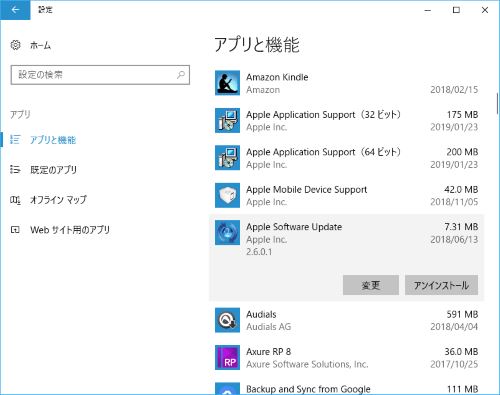Select the Audials entry name

(x=261, y=314)
